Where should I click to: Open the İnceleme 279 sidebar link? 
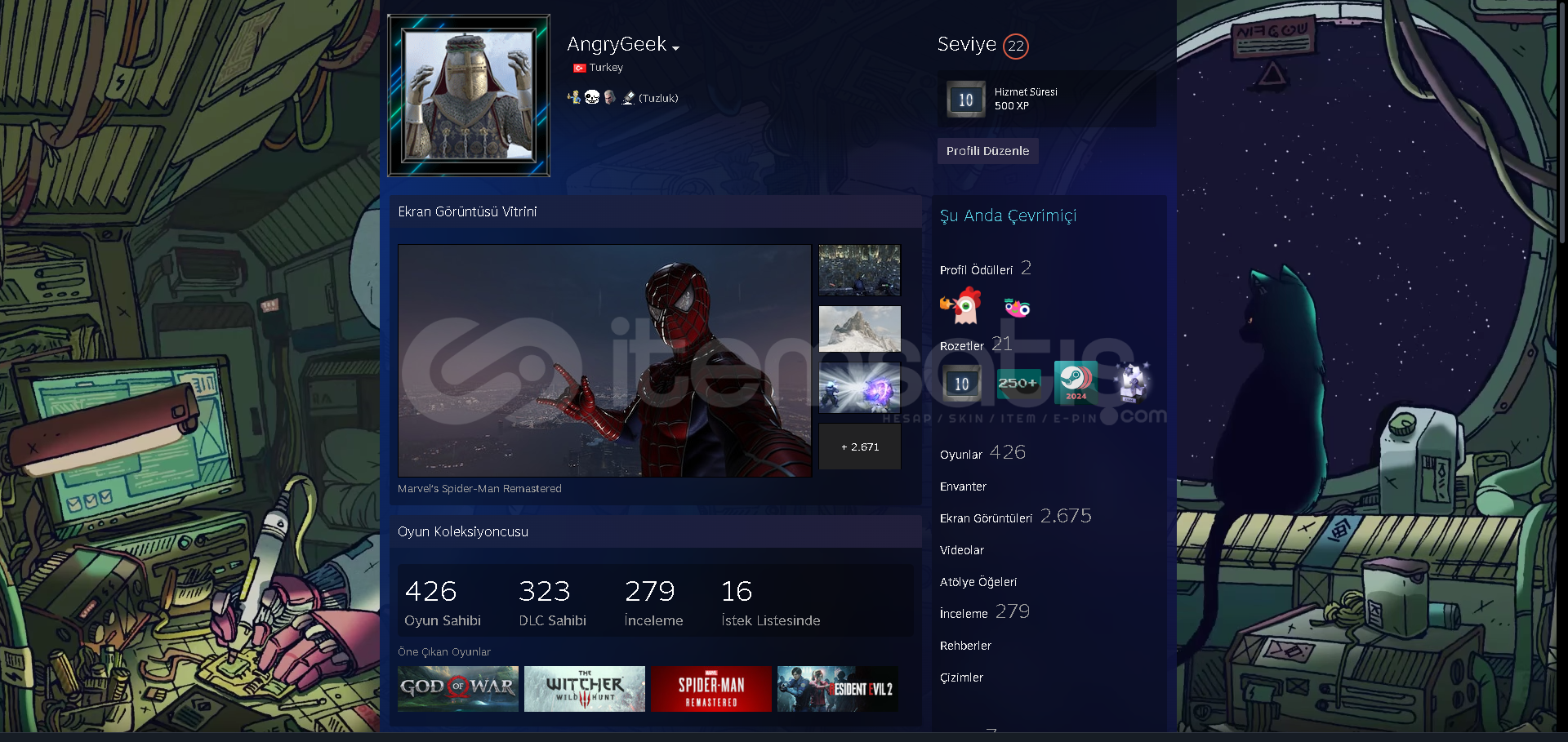[985, 612]
